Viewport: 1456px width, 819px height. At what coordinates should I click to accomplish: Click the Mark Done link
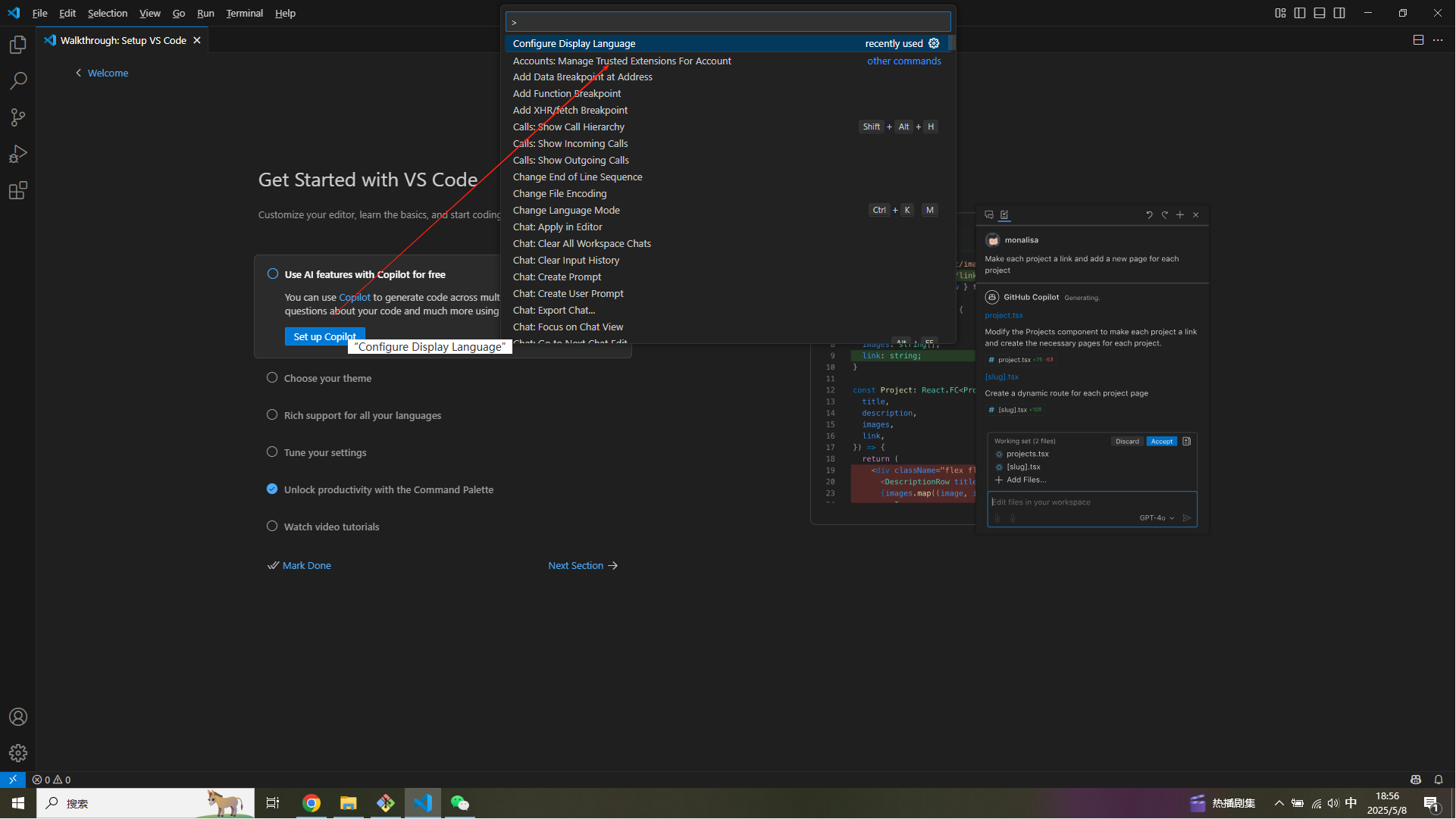pyautogui.click(x=306, y=566)
